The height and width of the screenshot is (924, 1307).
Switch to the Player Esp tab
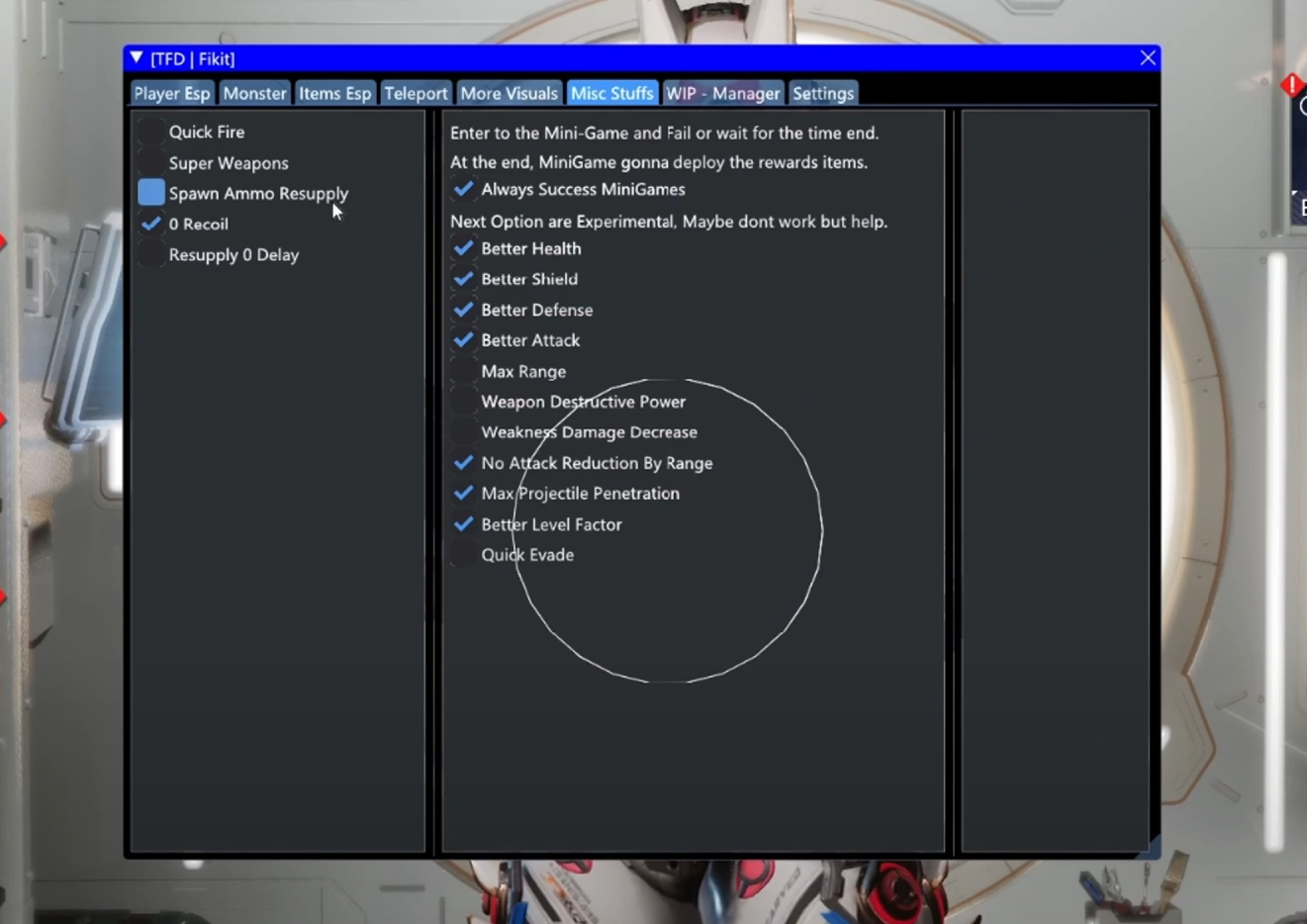172,93
